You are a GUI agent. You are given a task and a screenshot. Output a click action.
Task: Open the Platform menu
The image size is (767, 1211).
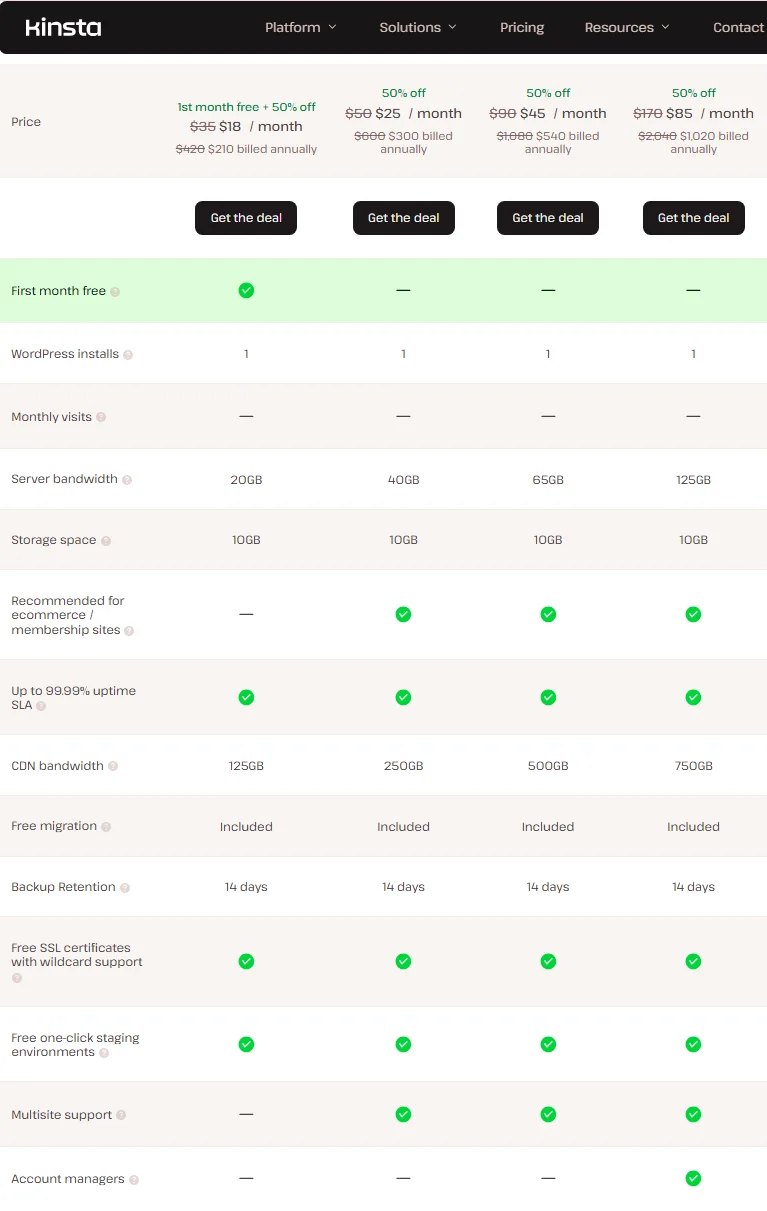(301, 27)
